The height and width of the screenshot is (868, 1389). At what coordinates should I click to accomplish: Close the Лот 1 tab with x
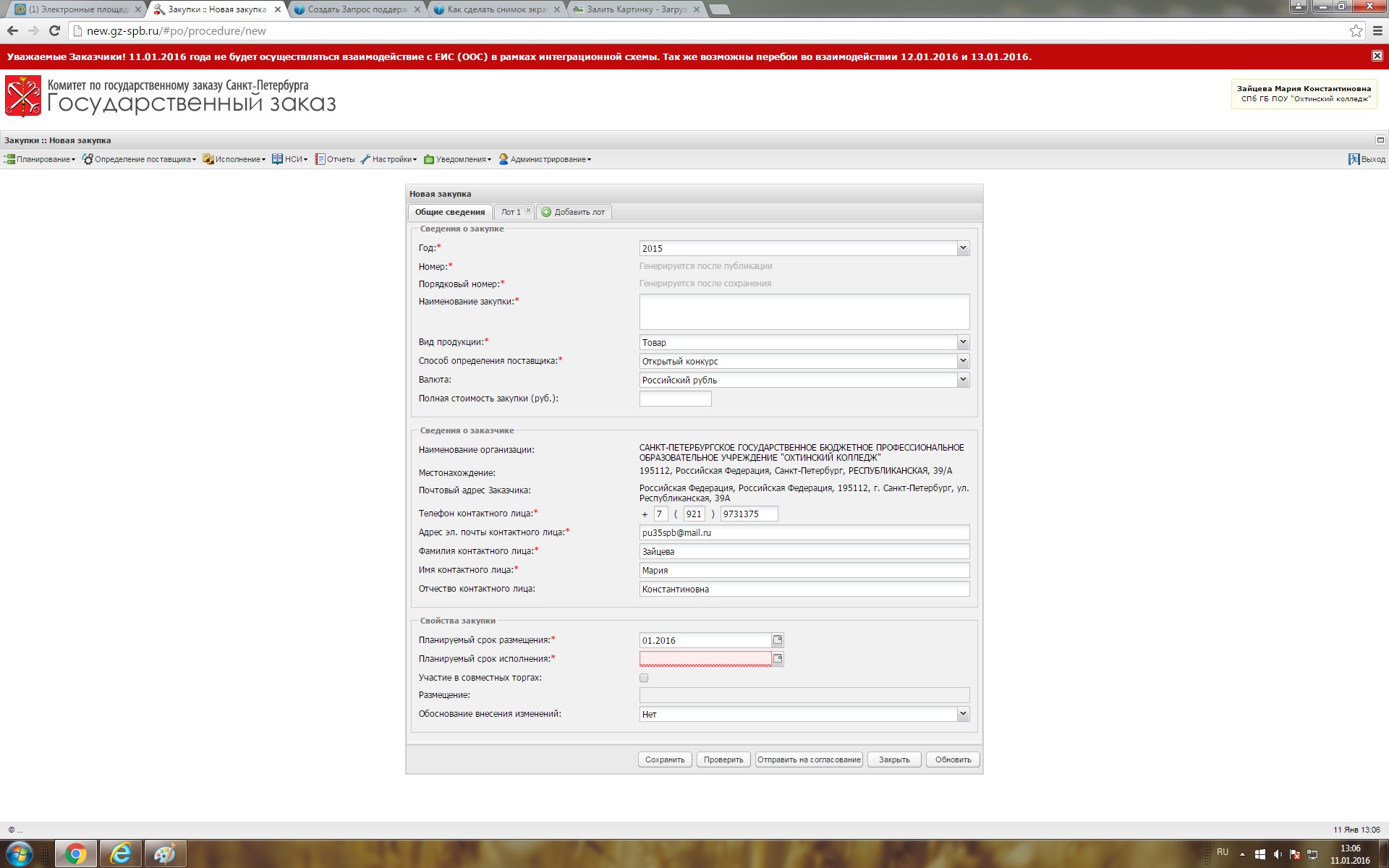coord(528,211)
